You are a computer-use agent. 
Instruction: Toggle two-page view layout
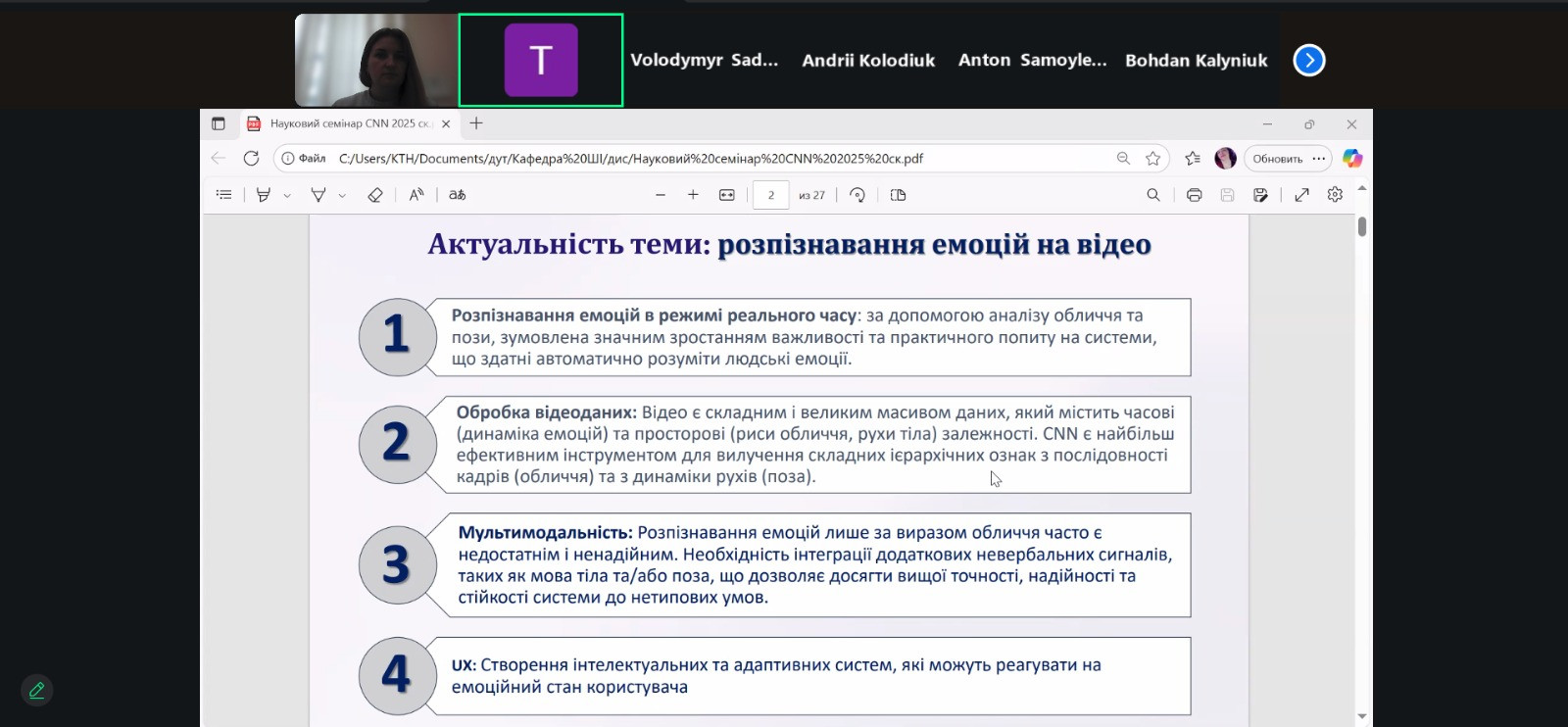(x=898, y=195)
